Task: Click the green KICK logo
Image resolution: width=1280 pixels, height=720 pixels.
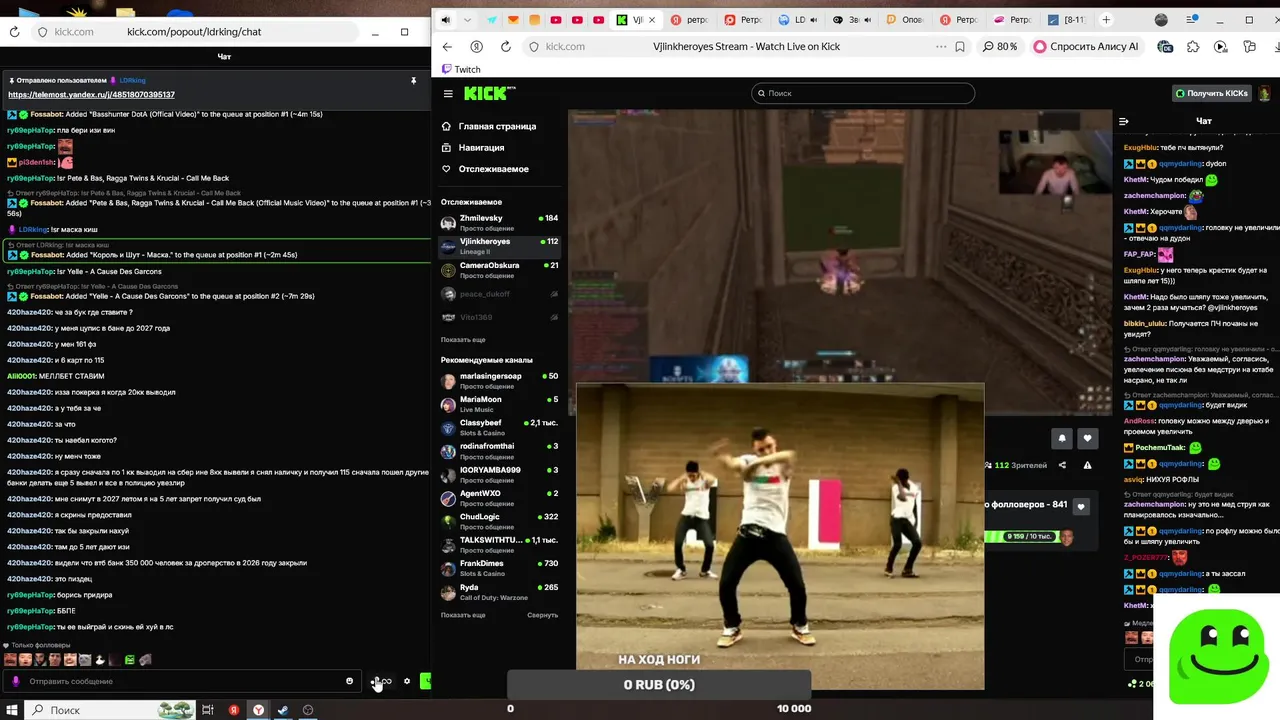Action: pyautogui.click(x=489, y=93)
